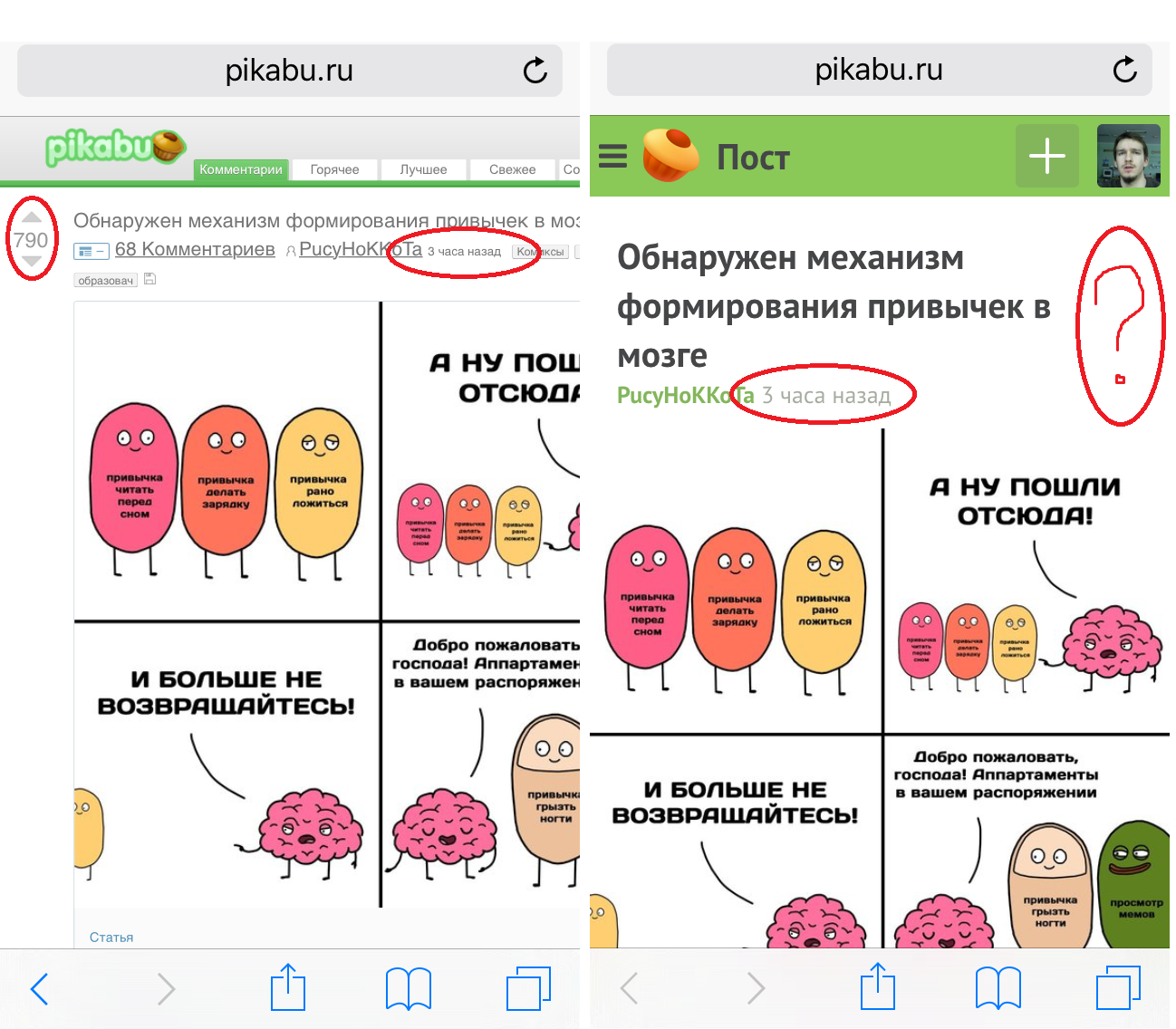Click the образовач tag
This screenshot has width=1176, height=1029.
105,281
